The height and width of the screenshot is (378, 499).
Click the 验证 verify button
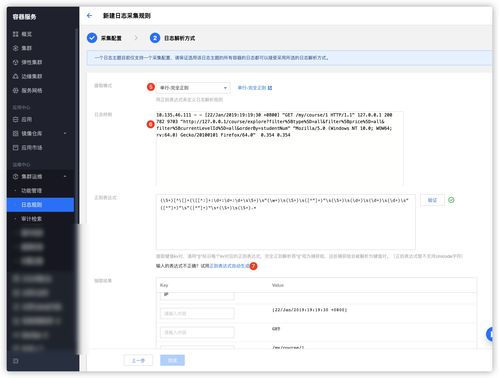[432, 200]
